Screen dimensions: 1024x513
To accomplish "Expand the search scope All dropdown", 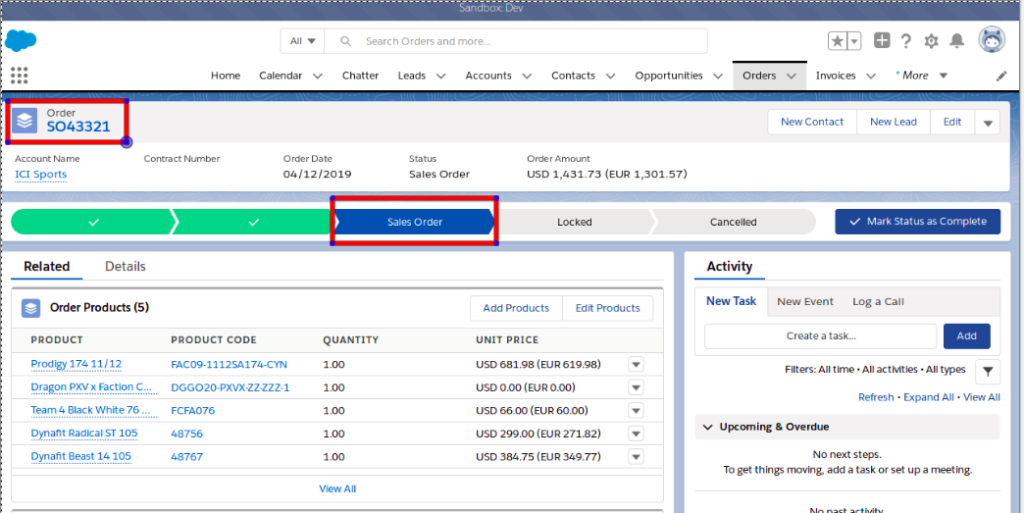I will pyautogui.click(x=303, y=41).
